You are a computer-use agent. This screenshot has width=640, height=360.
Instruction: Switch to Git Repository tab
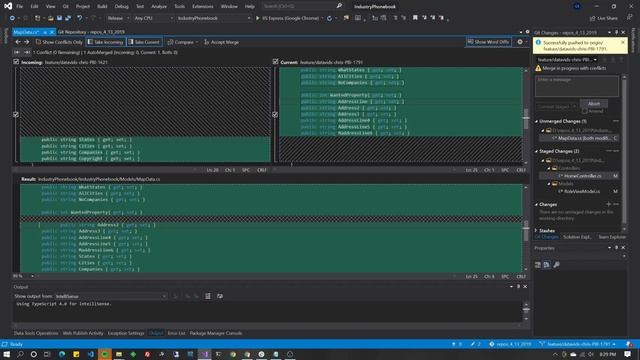91,32
